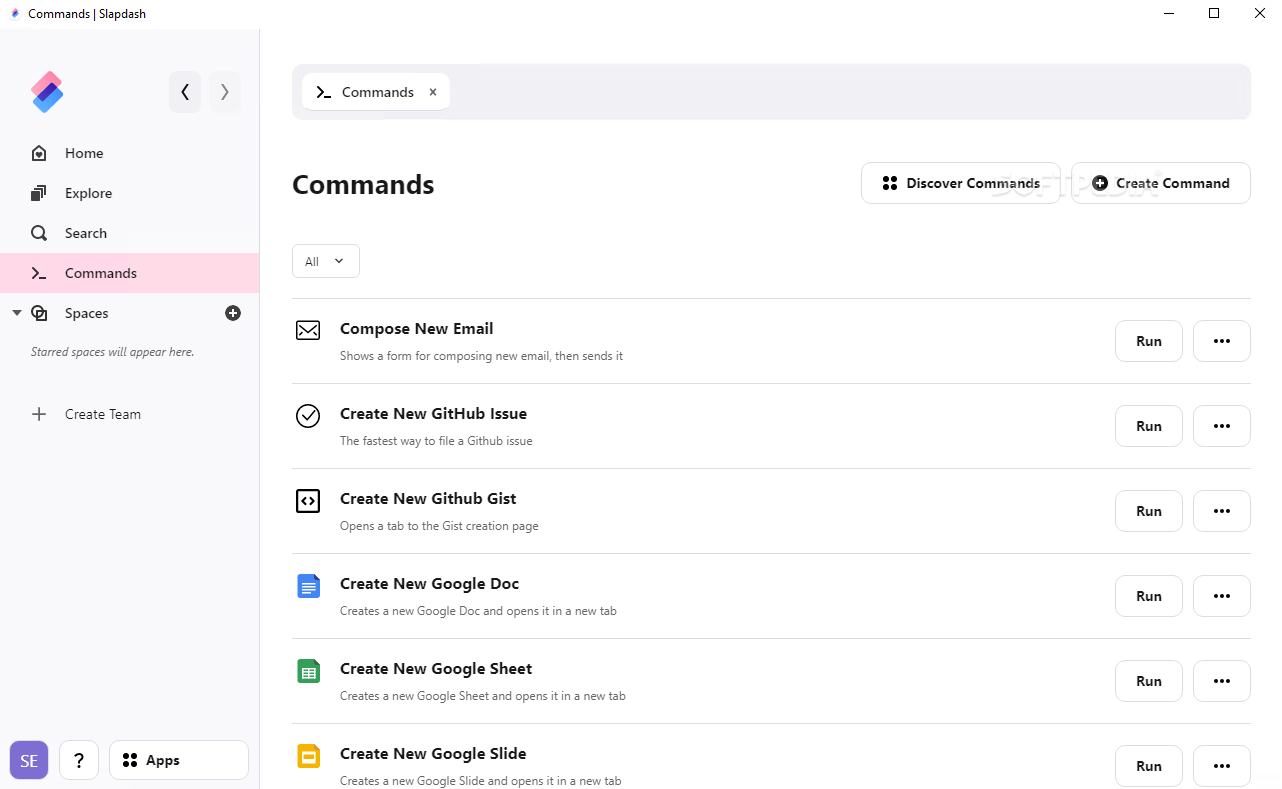Add a new space with the plus icon
This screenshot has height=789, width=1282.
[233, 313]
